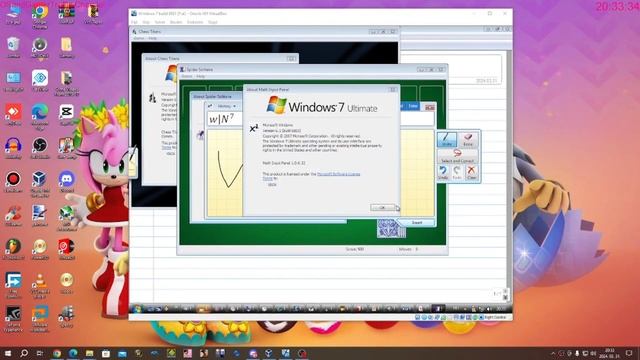This screenshot has width=640, height=360.
Task: Open the VirtualBox File menu
Action: (134, 22)
